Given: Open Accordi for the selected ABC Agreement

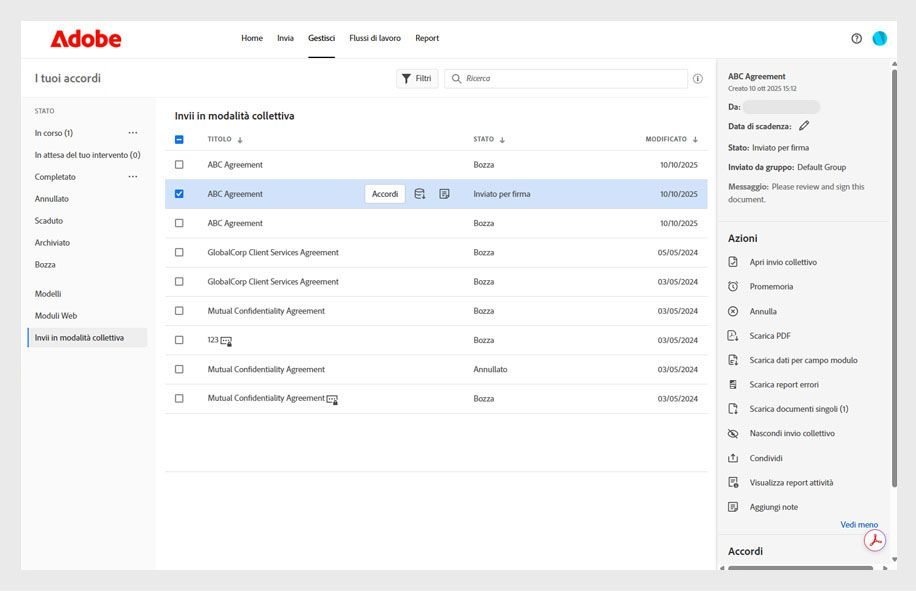Looking at the screenshot, I should pyautogui.click(x=384, y=193).
